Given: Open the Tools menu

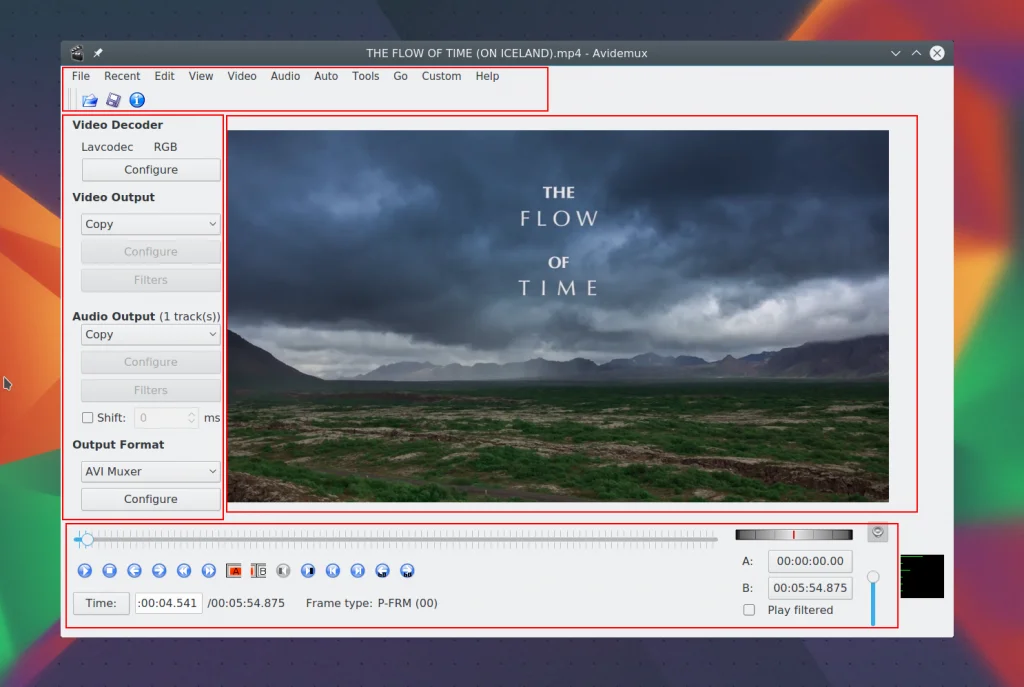Looking at the screenshot, I should (365, 76).
